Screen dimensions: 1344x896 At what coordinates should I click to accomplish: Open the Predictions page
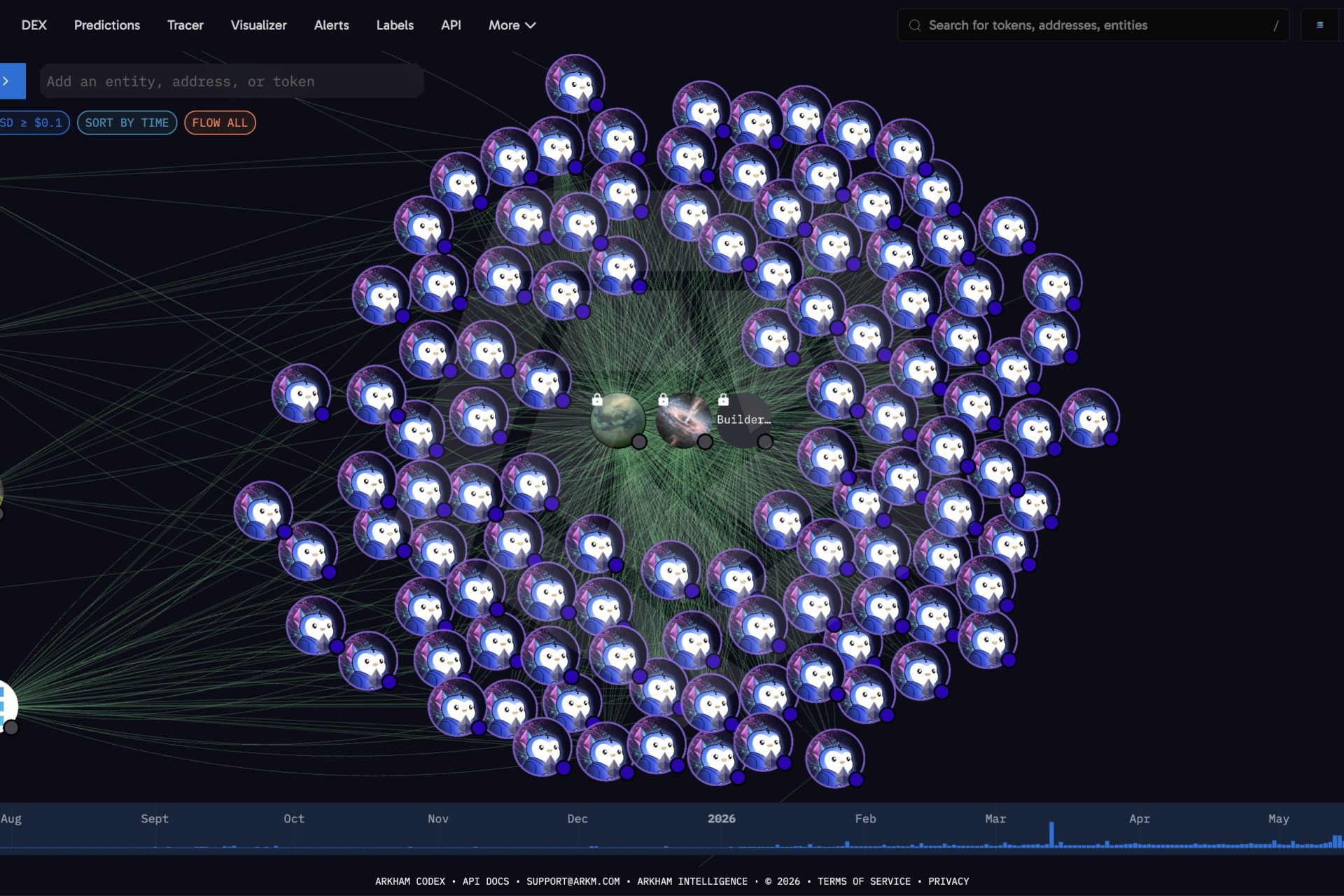click(x=107, y=25)
